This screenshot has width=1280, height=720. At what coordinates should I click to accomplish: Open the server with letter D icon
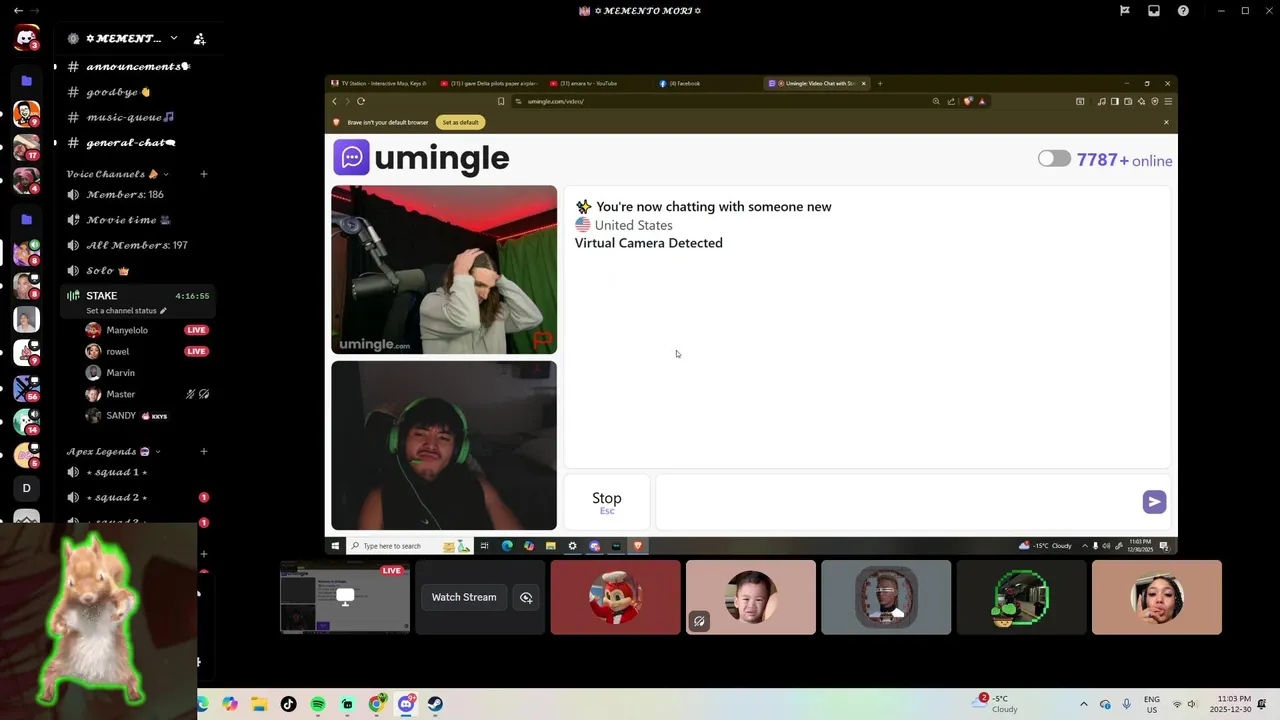26,488
